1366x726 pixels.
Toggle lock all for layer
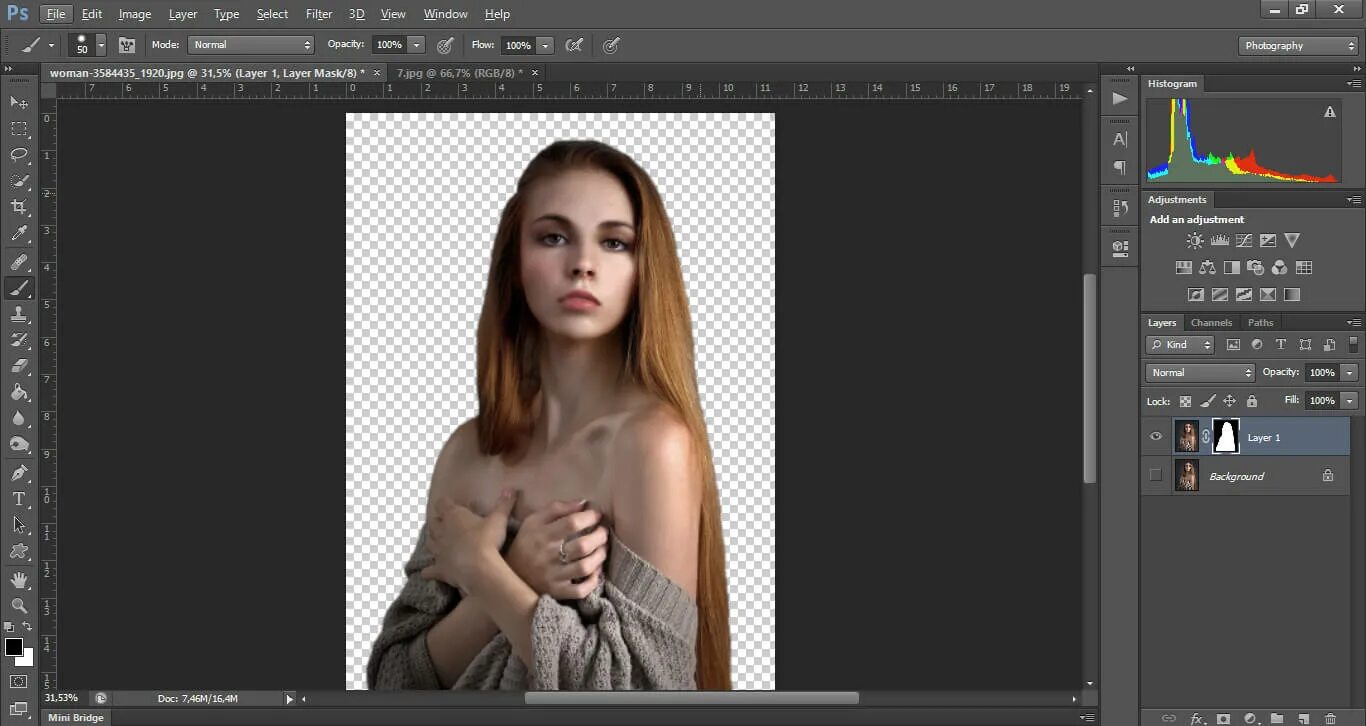tap(1251, 401)
